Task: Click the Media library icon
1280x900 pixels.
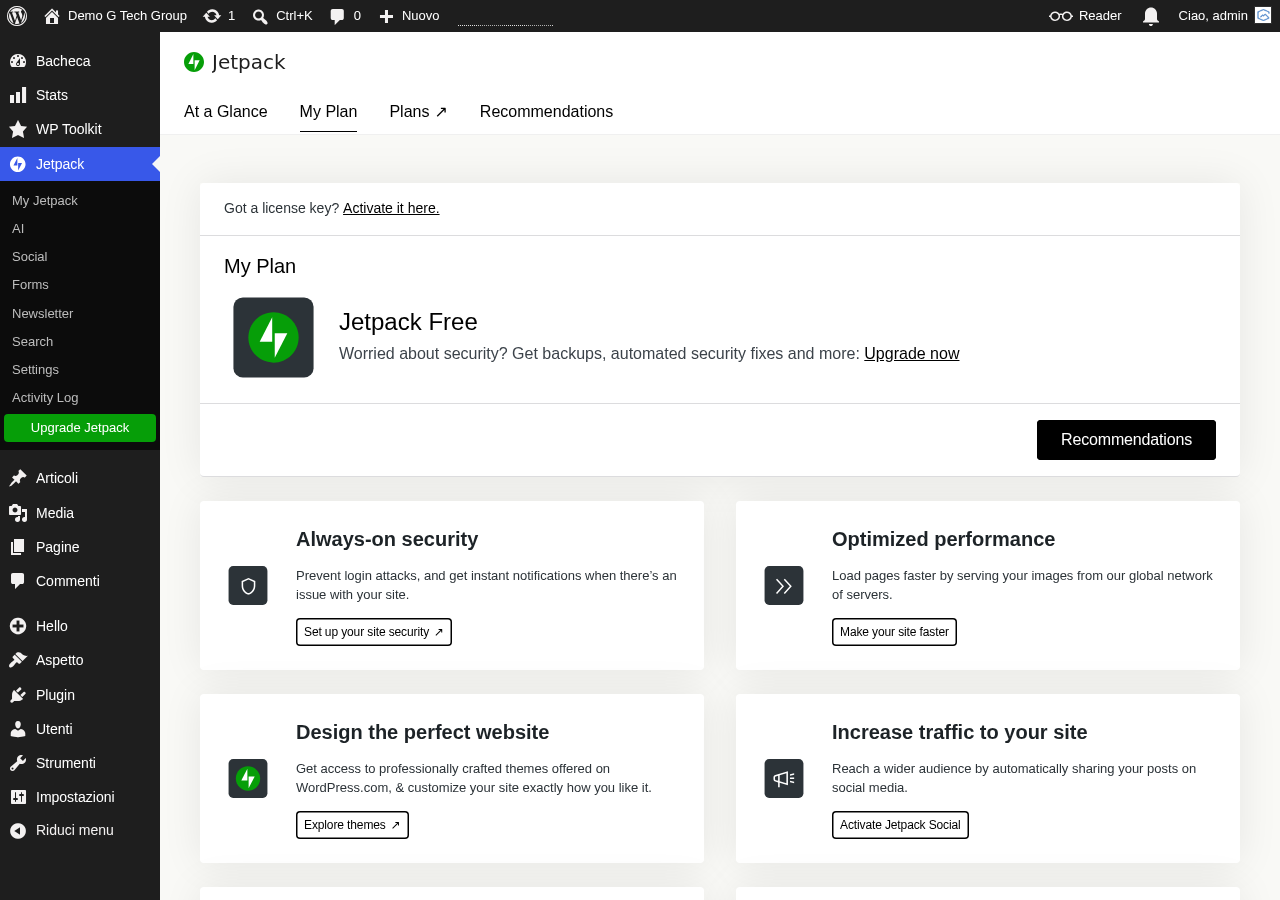Action: point(18,513)
